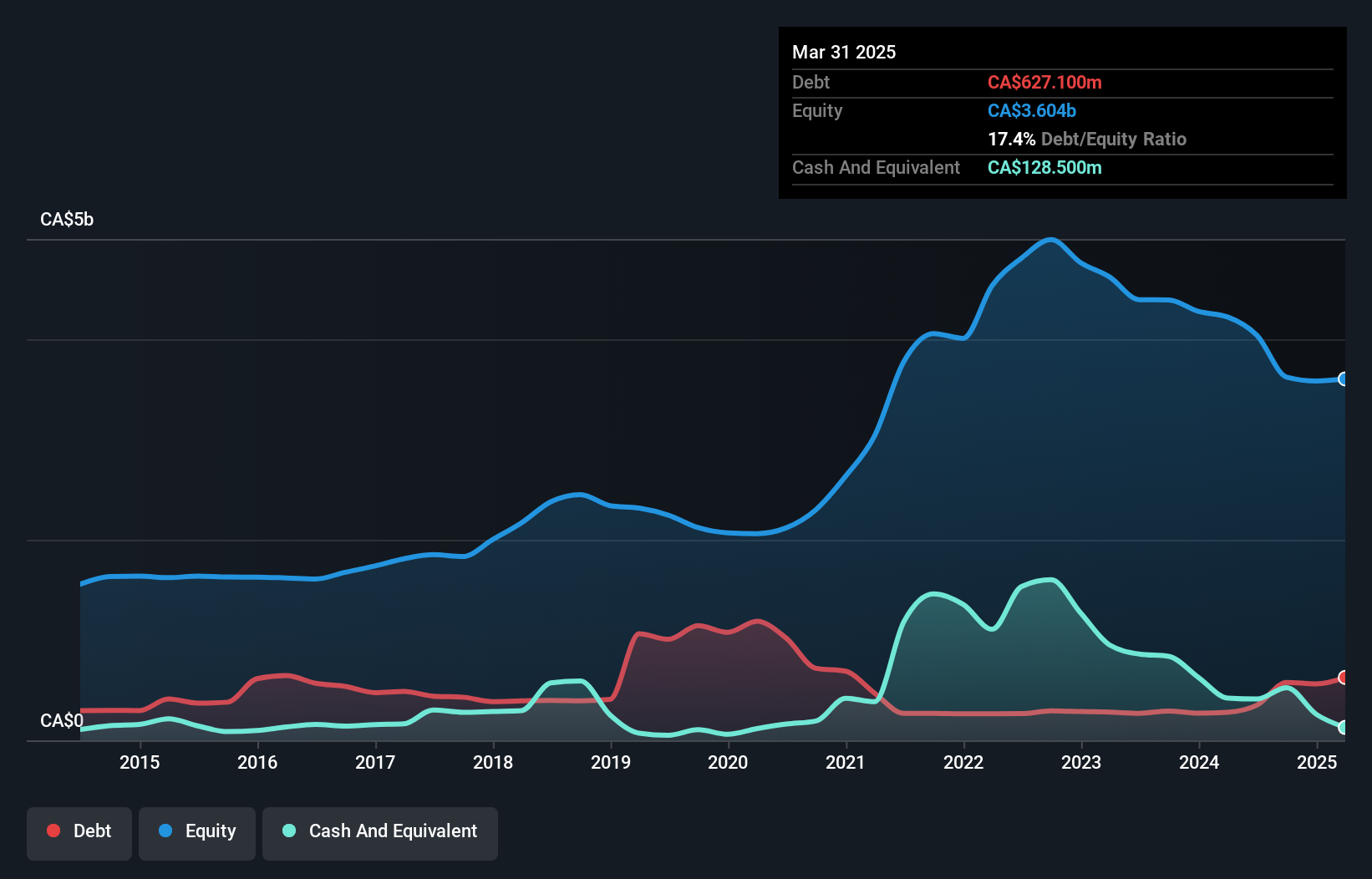
Task: Select the 2019 x-axis label
Action: (611, 762)
